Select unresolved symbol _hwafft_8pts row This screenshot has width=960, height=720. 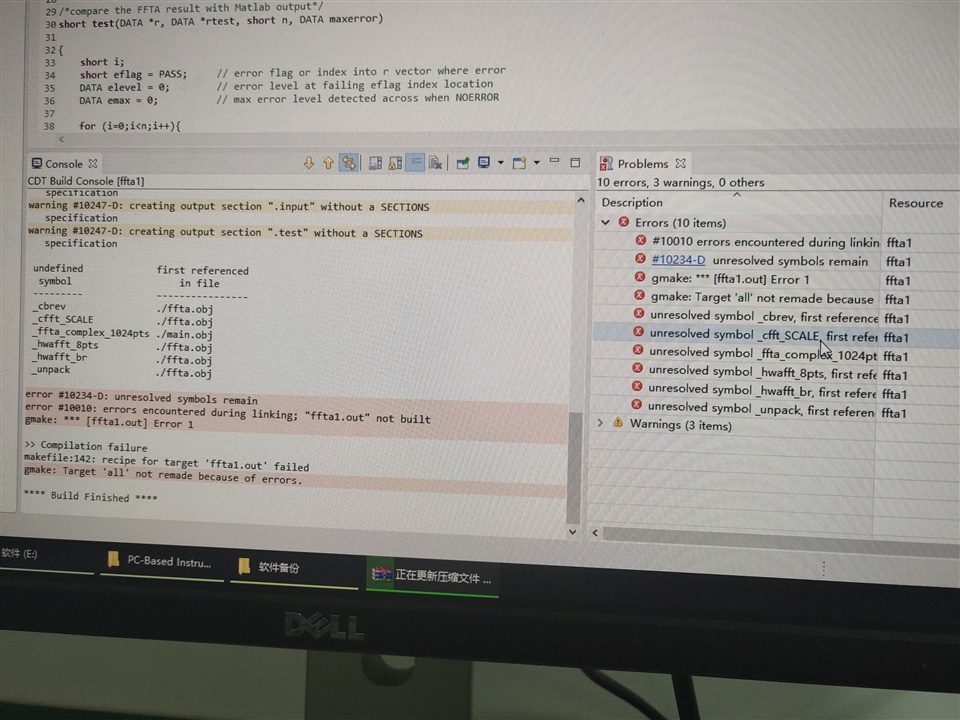(x=762, y=372)
